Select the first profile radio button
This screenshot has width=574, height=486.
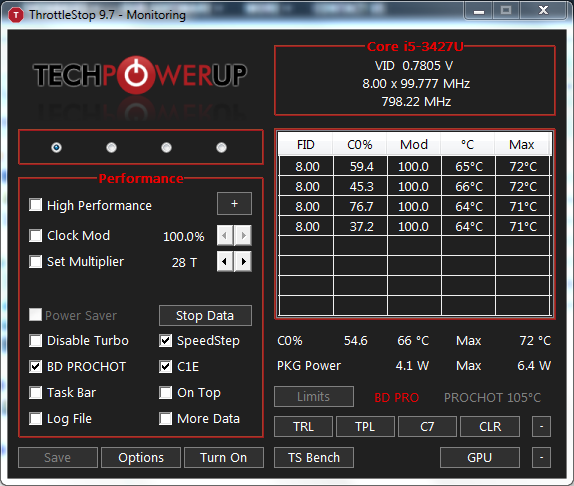(56, 147)
